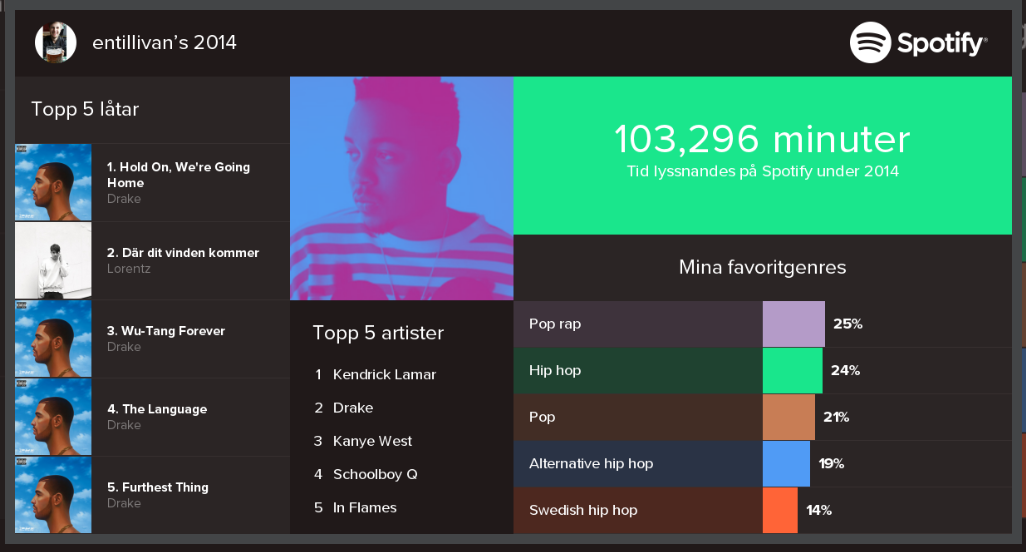Screen dimensions: 1026x552
Task: Click The Language album cover image
Action: pos(53,416)
